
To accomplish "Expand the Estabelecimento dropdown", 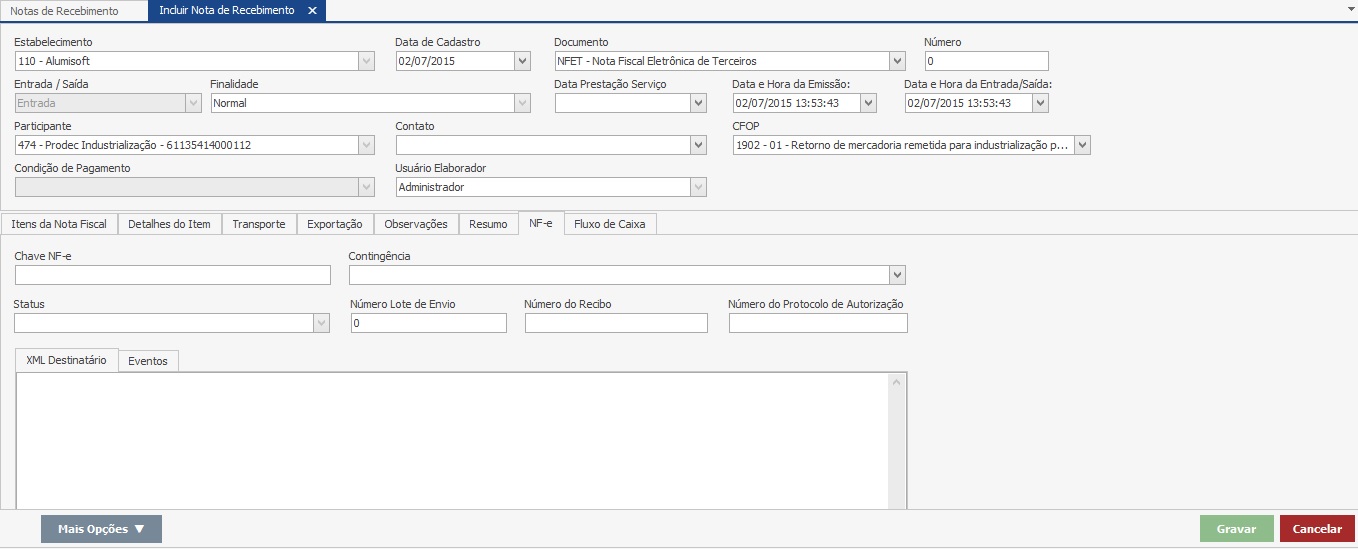I will [x=367, y=61].
